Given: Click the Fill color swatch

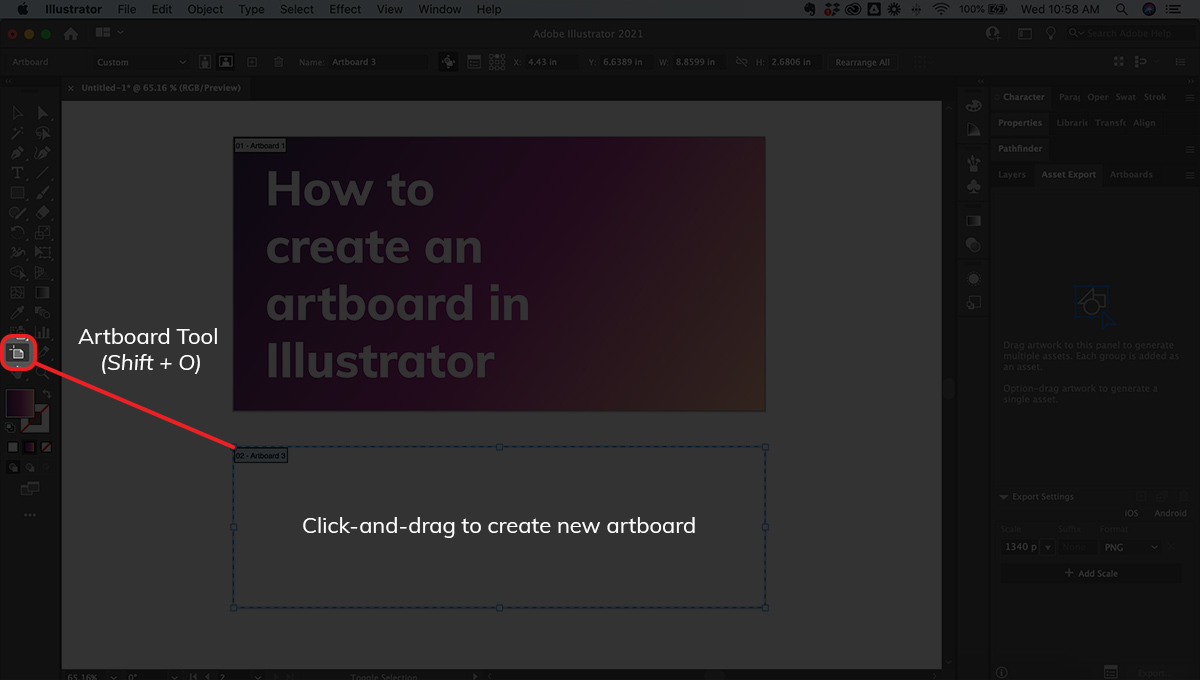Looking at the screenshot, I should 20,403.
